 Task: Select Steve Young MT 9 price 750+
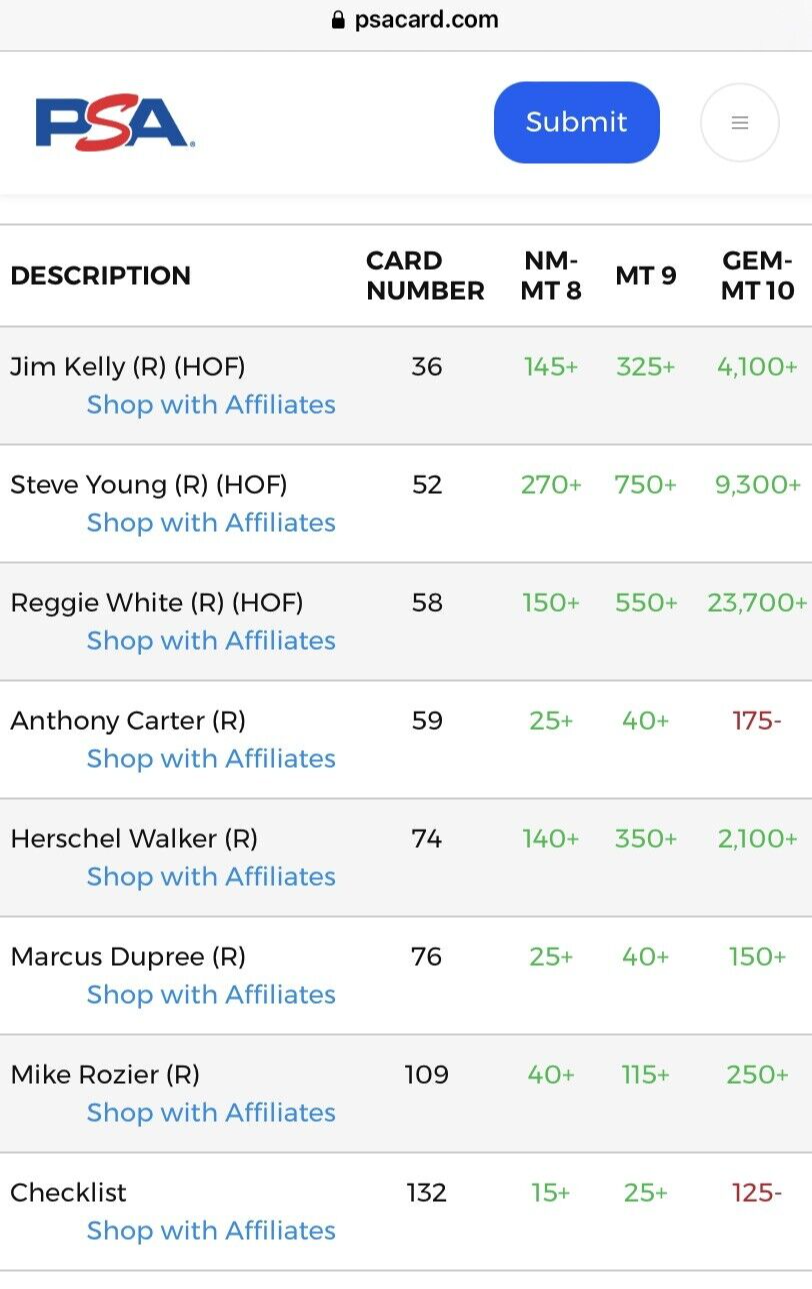click(x=646, y=485)
